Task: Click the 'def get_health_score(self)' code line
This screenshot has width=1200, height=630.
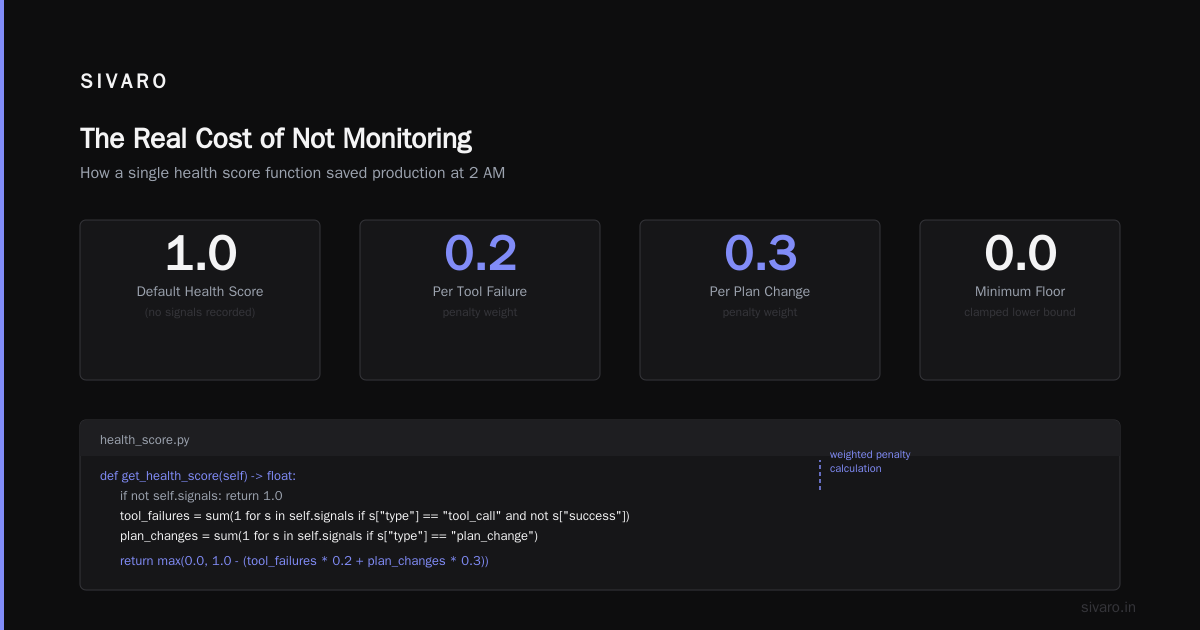Action: (x=198, y=476)
